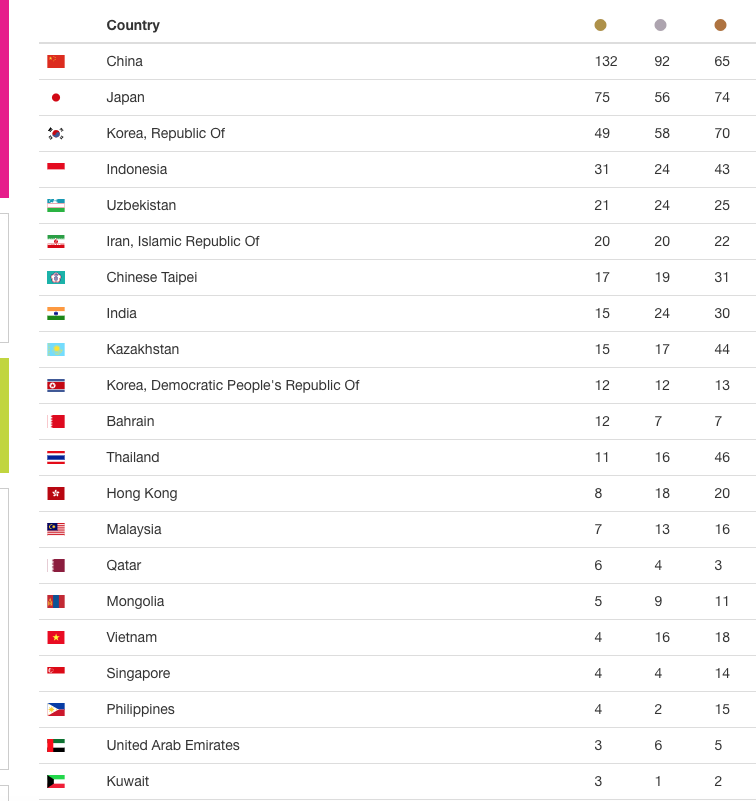Open the United Arab Emirates entry
The height and width of the screenshot is (801, 756).
point(173,745)
